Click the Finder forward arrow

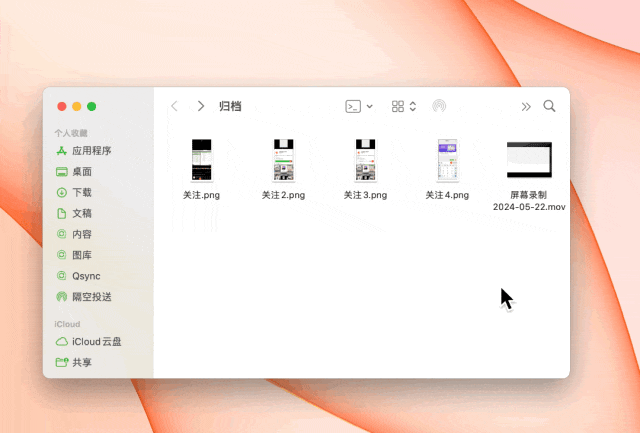click(200, 106)
